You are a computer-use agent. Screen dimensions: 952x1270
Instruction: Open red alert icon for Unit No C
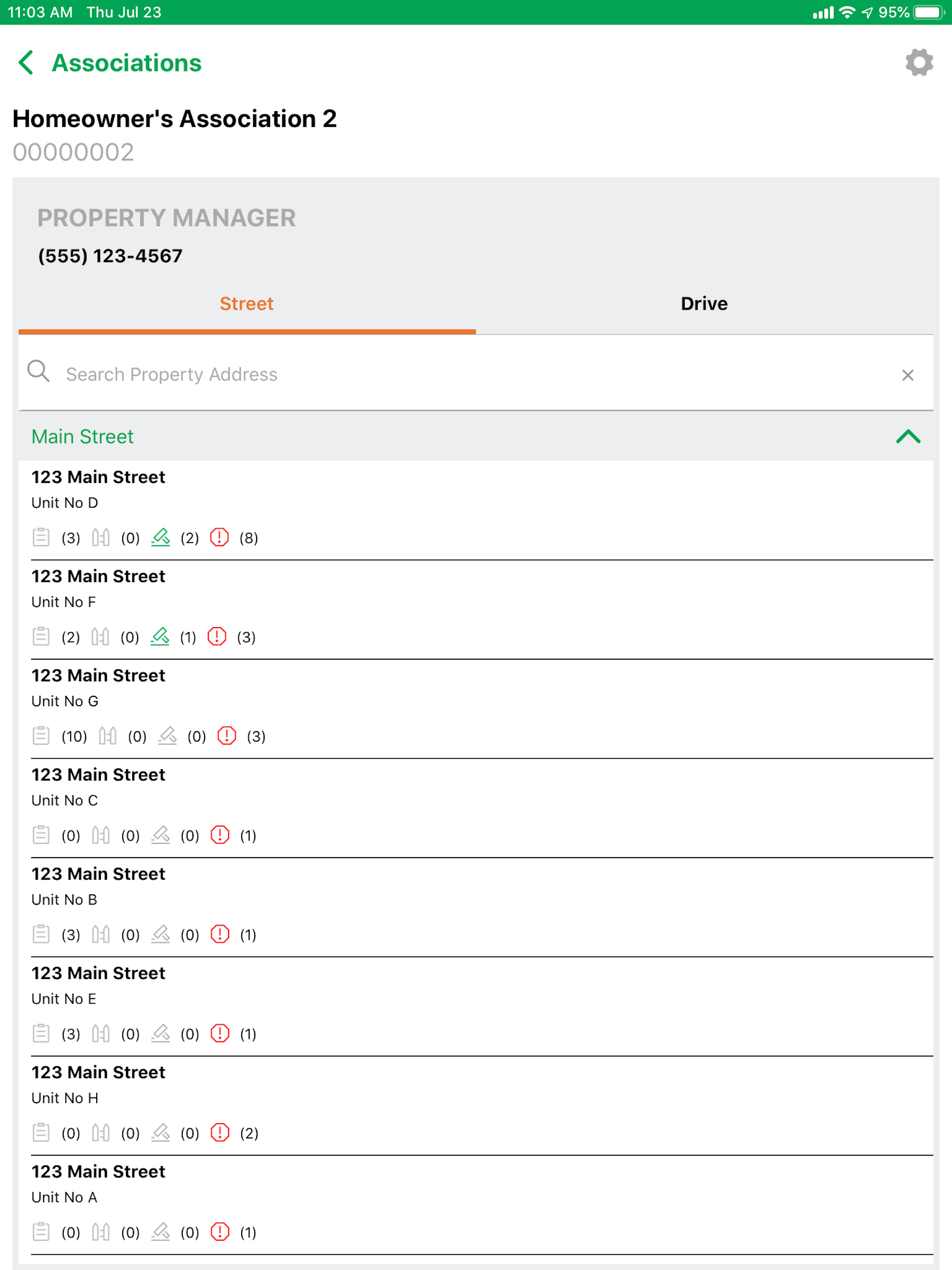click(220, 835)
